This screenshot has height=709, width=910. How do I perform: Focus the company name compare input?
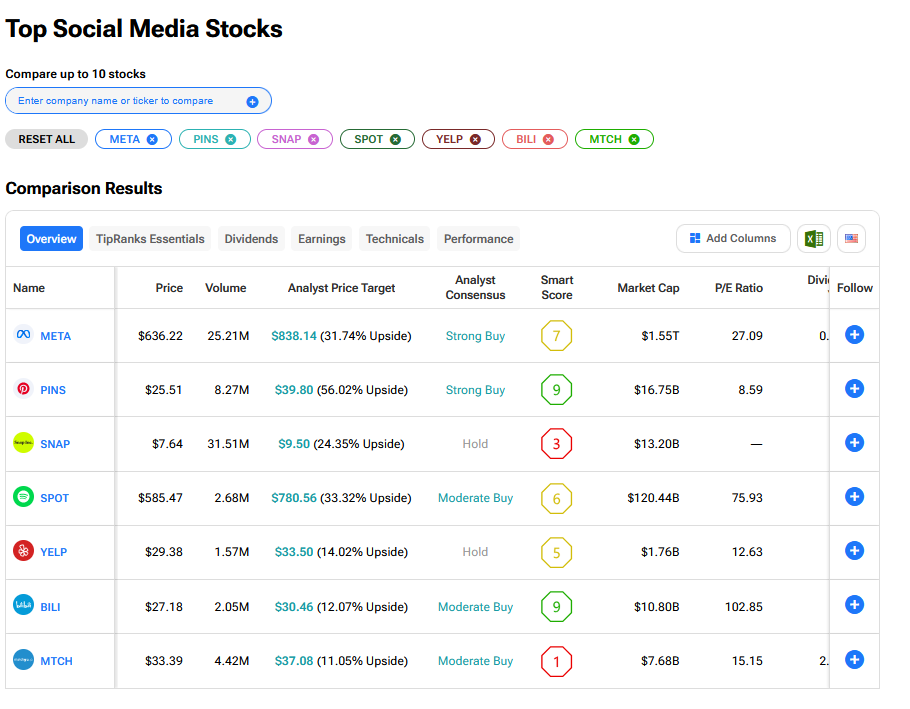tap(125, 101)
